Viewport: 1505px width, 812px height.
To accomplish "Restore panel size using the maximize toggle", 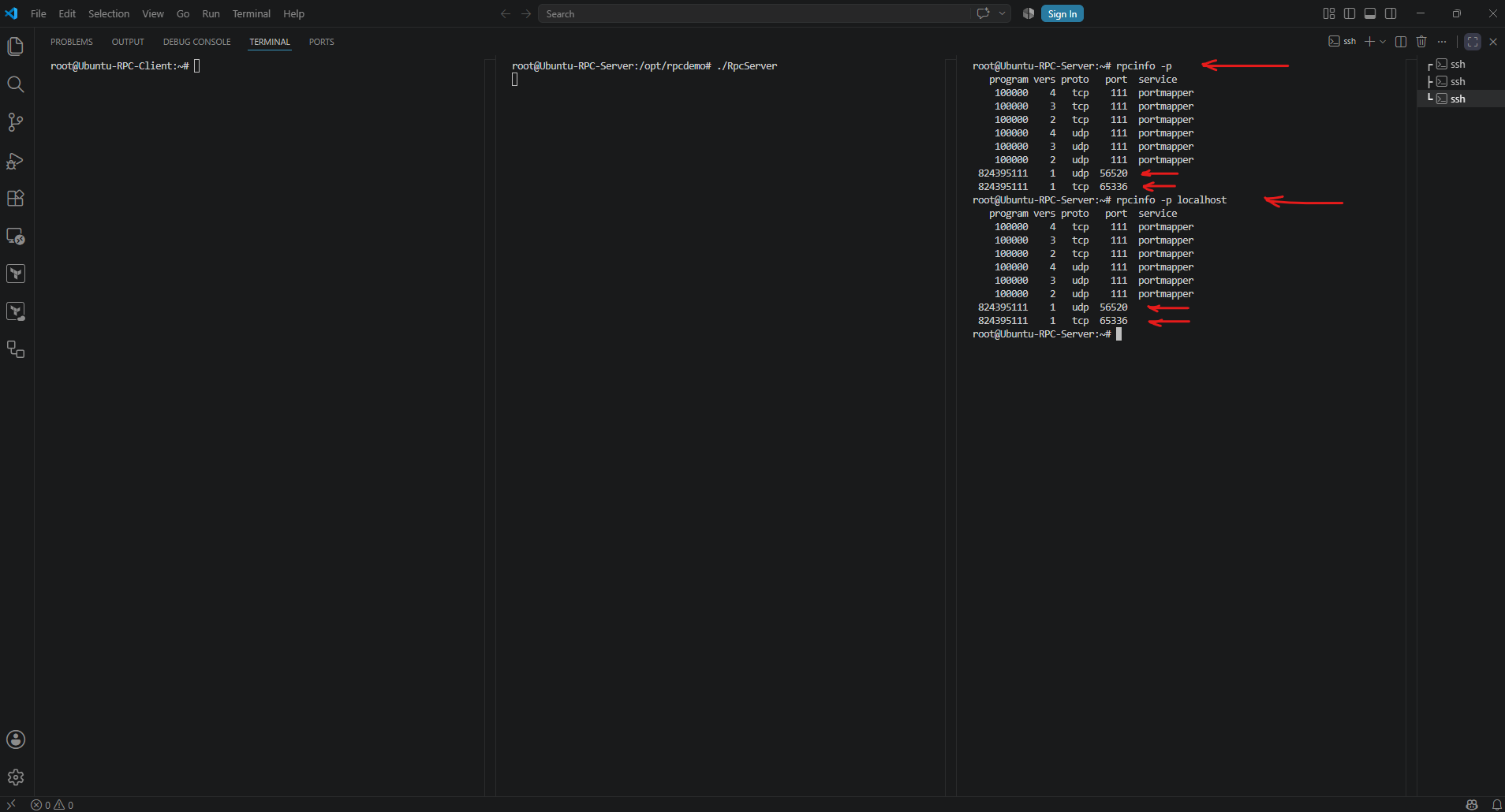I will click(x=1473, y=42).
